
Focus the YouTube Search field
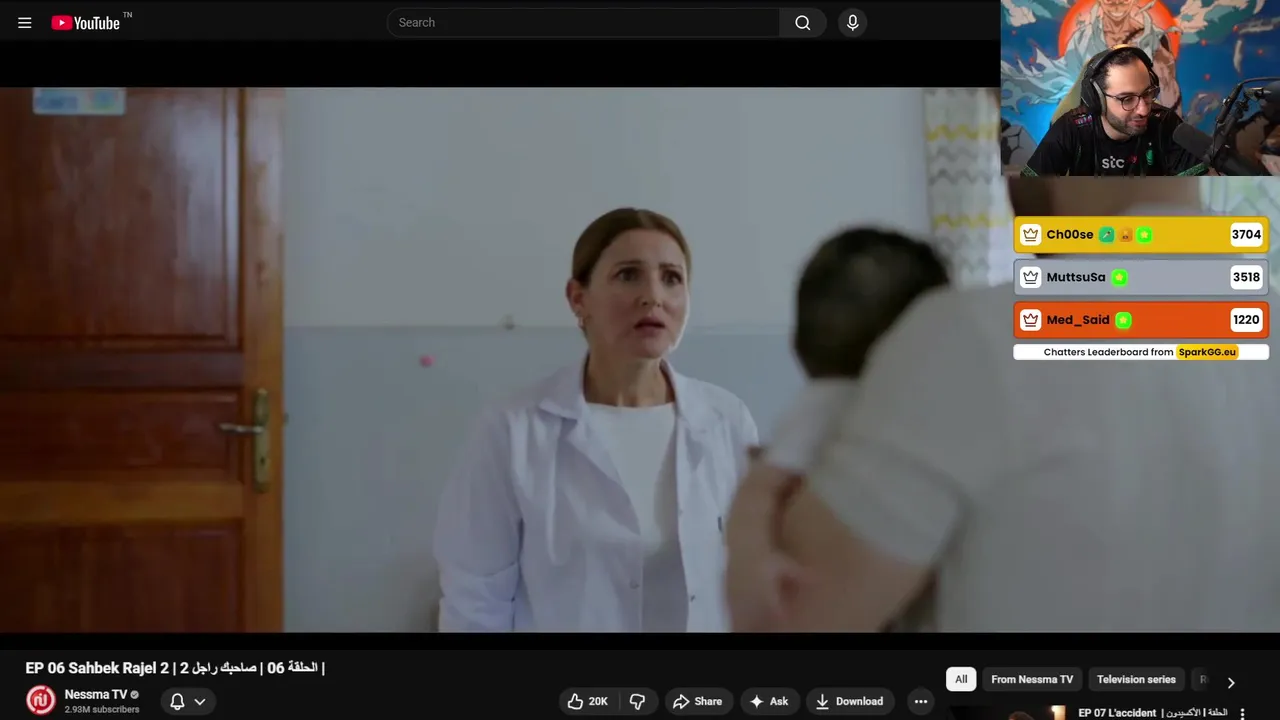[583, 22]
